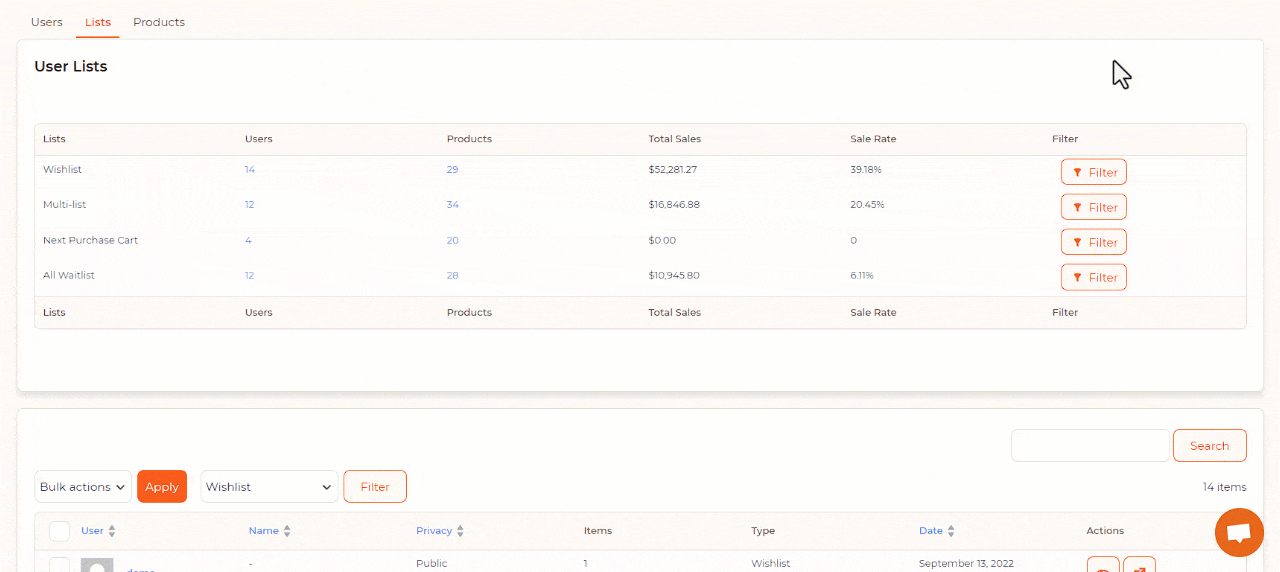This screenshot has width=1280, height=572.
Task: Click into the search input field
Action: [x=1090, y=446]
